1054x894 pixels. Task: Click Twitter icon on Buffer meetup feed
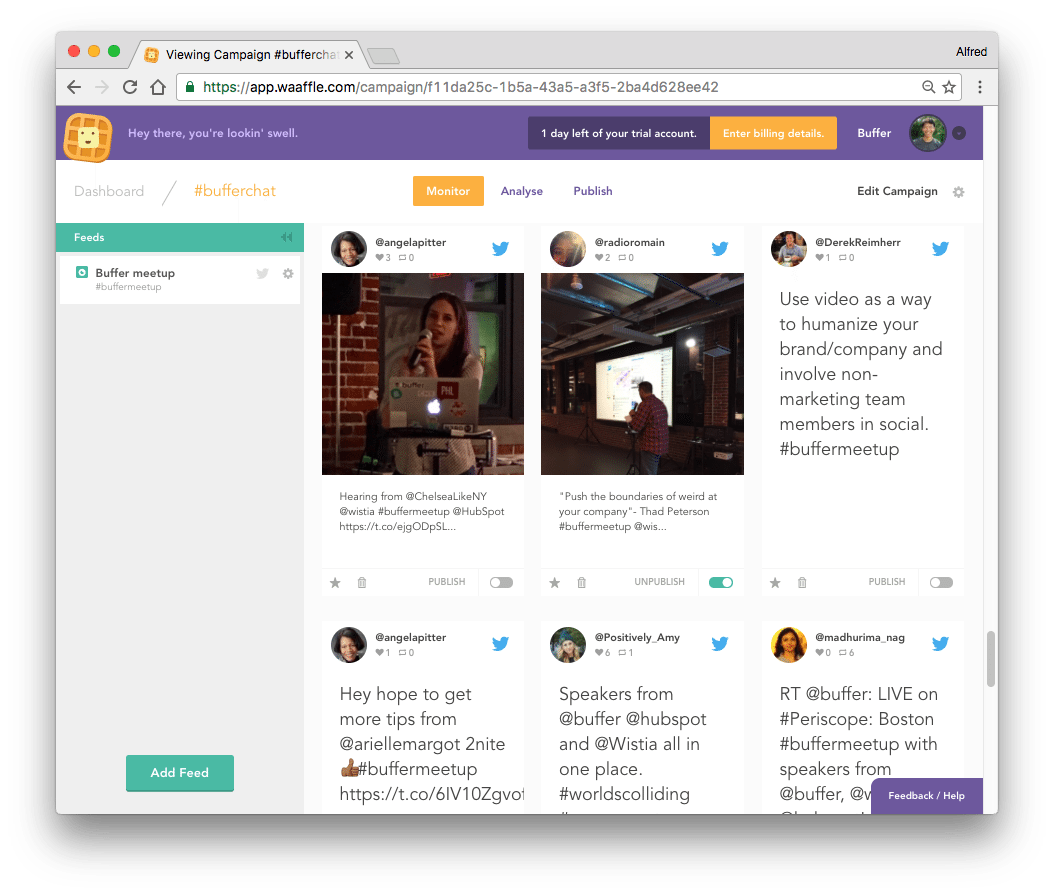pyautogui.click(x=262, y=274)
